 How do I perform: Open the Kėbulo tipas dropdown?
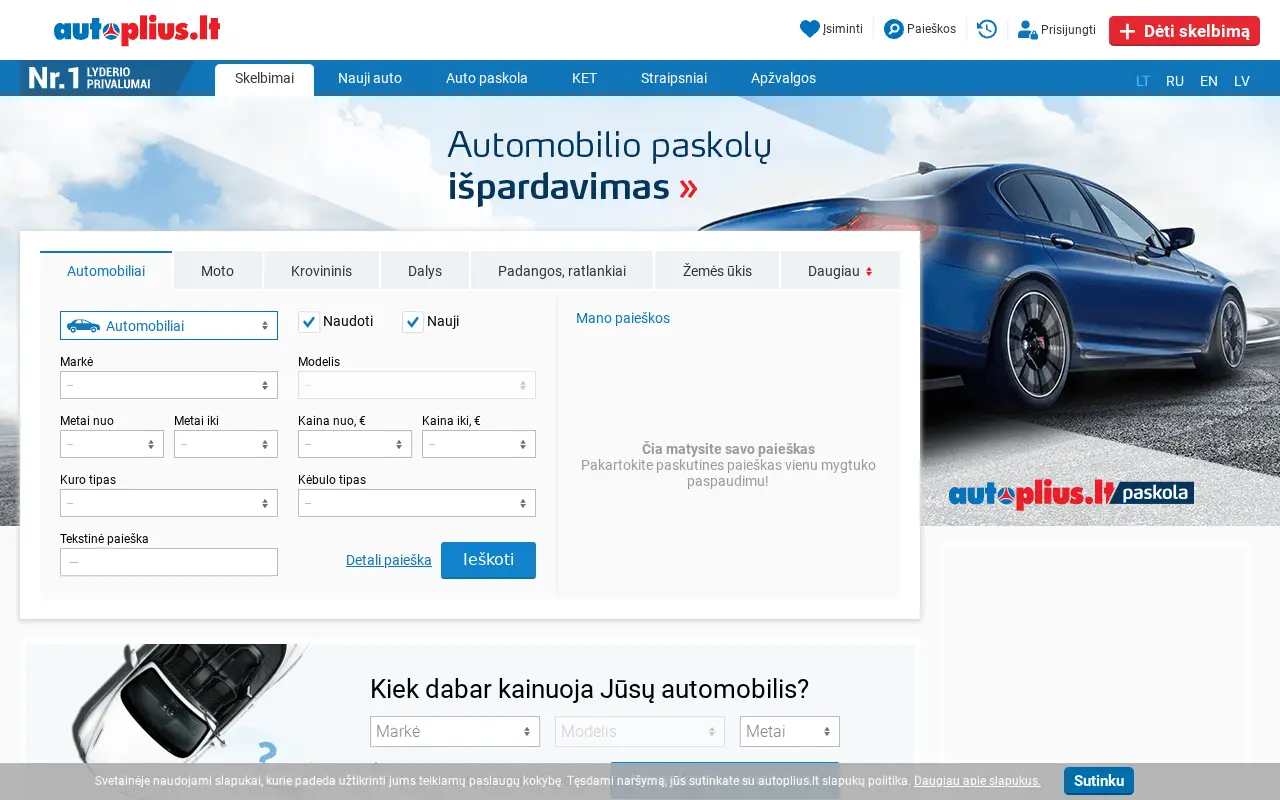pyautogui.click(x=417, y=503)
